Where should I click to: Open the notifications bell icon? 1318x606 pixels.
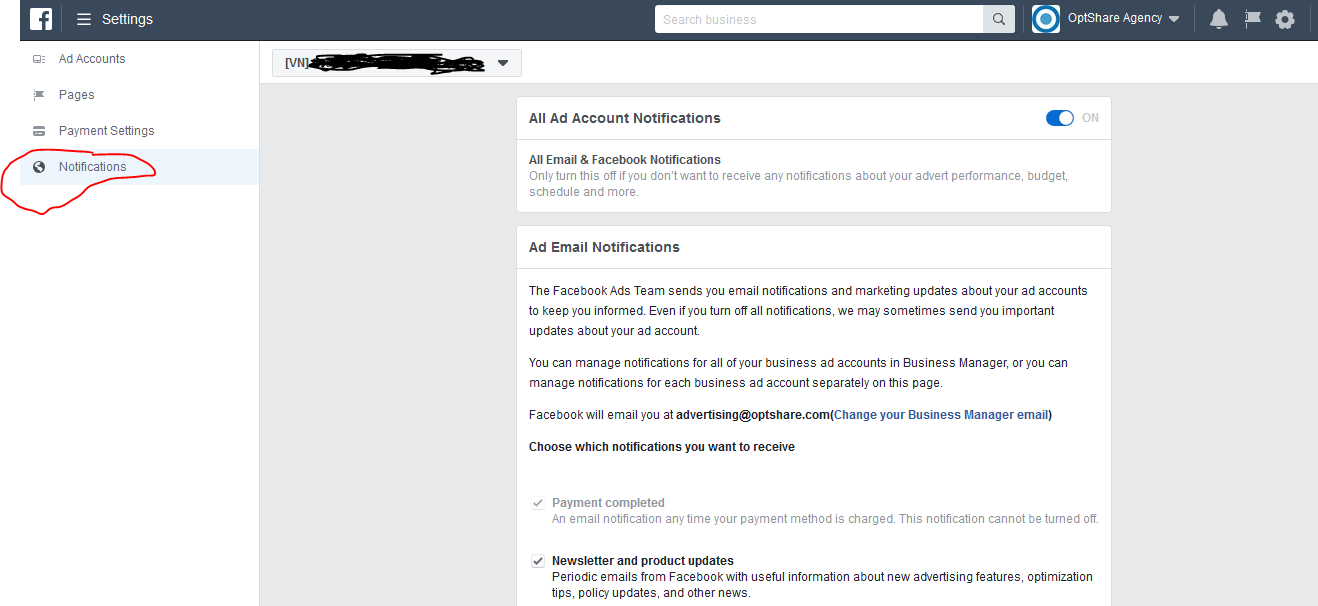tap(1219, 19)
